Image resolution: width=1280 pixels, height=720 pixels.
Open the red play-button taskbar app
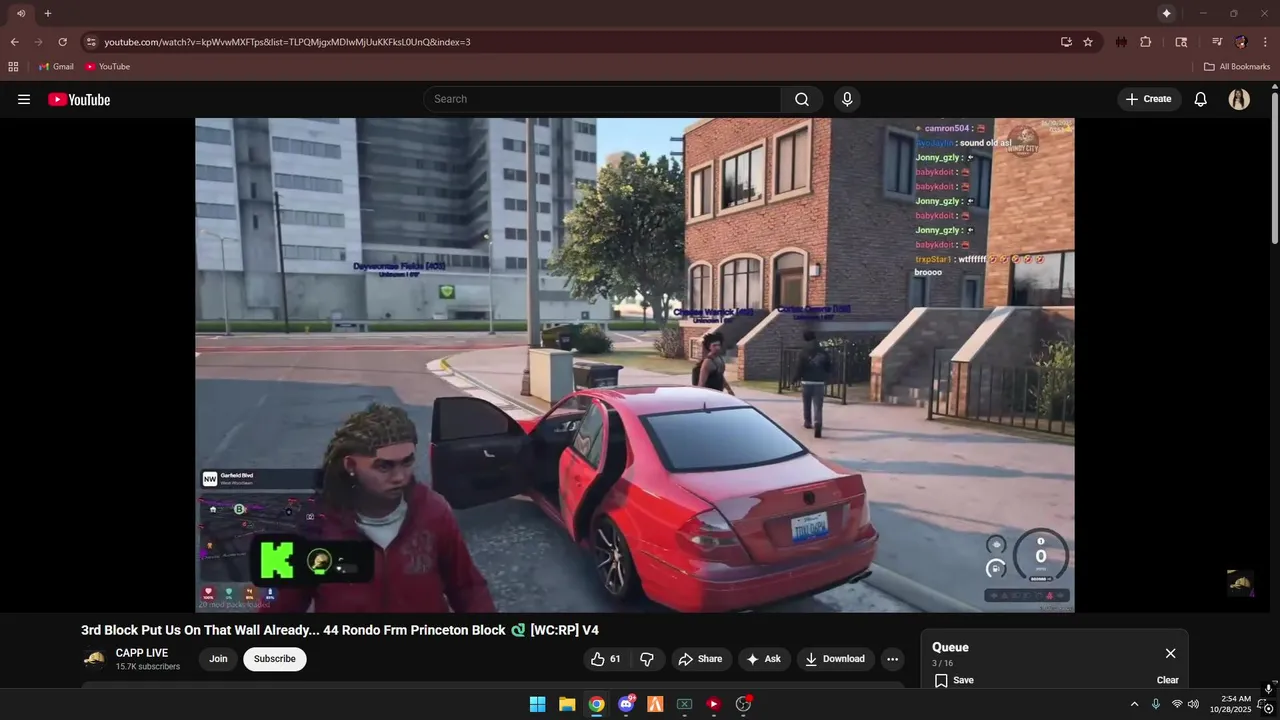pyautogui.click(x=714, y=704)
